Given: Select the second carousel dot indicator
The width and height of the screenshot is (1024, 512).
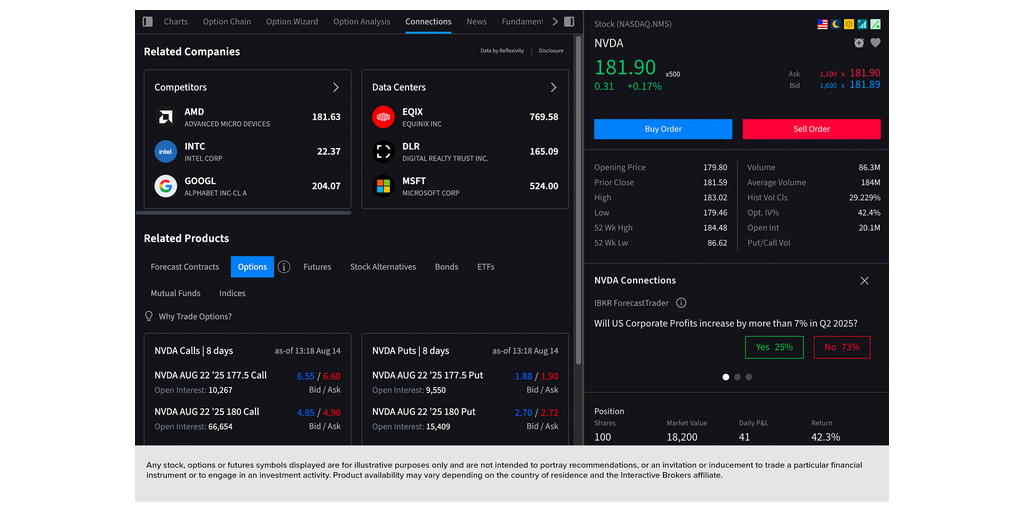Looking at the screenshot, I should [x=737, y=377].
